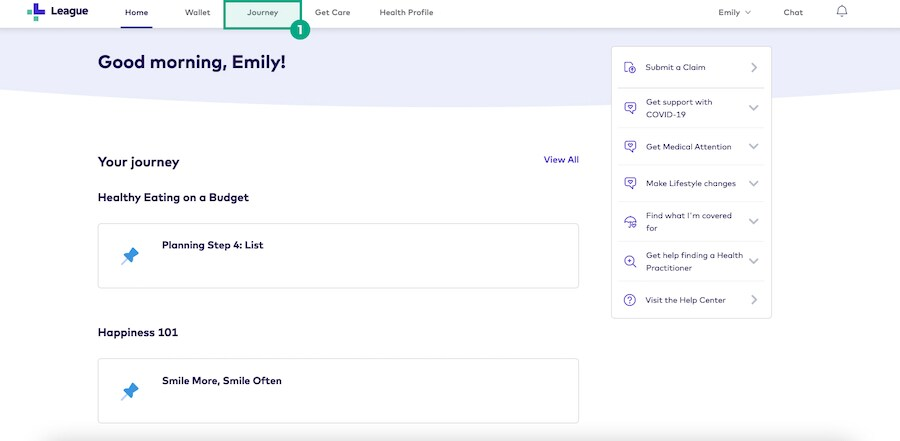Click the COVID-19 support chat icon
The image size is (900, 441).
pyautogui.click(x=630, y=108)
